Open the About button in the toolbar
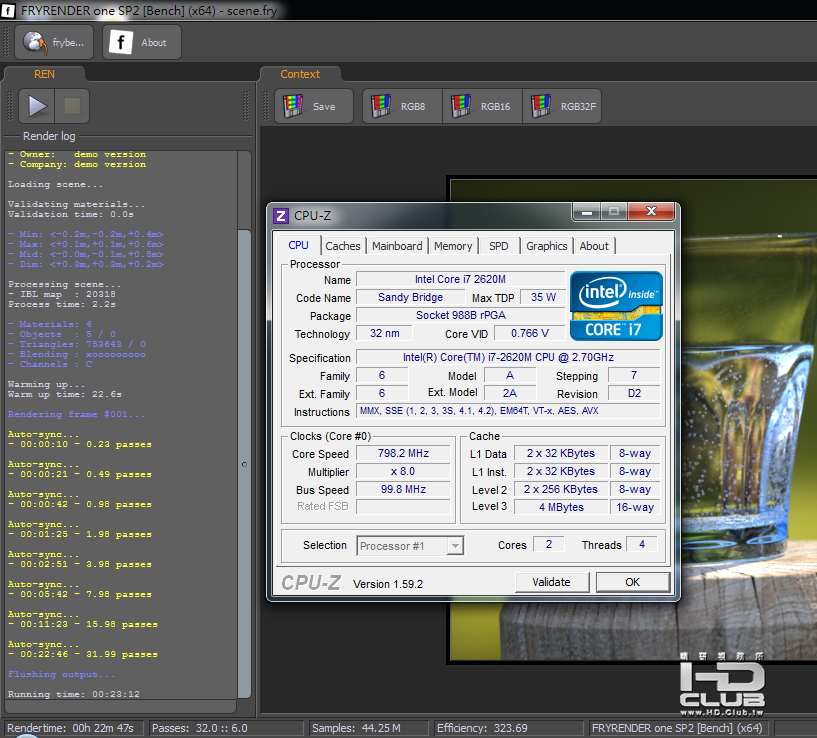The height and width of the screenshot is (738, 817). click(x=141, y=43)
